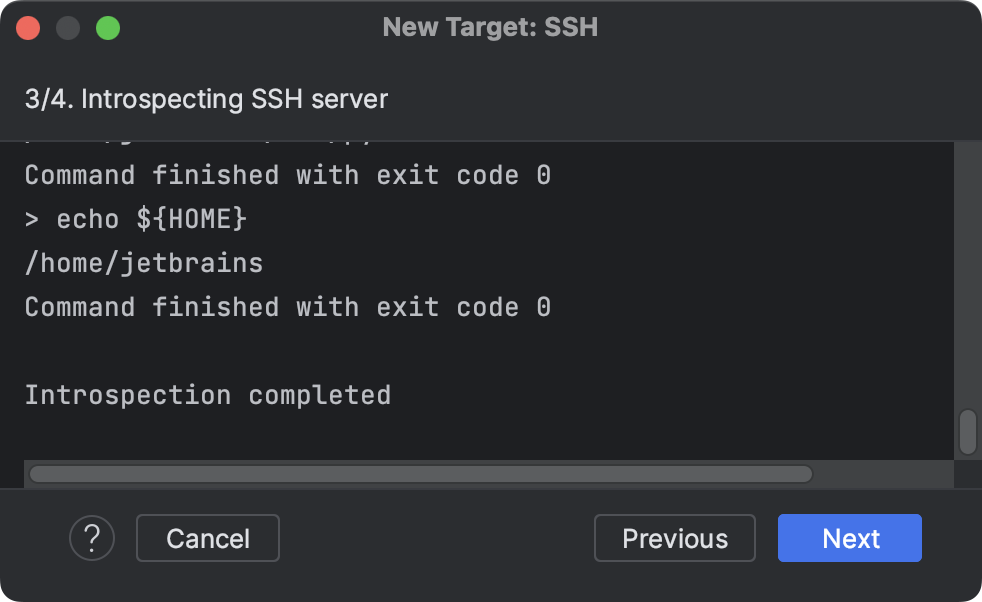The width and height of the screenshot is (982, 602).
Task: Click the red close traffic light
Action: 28,28
